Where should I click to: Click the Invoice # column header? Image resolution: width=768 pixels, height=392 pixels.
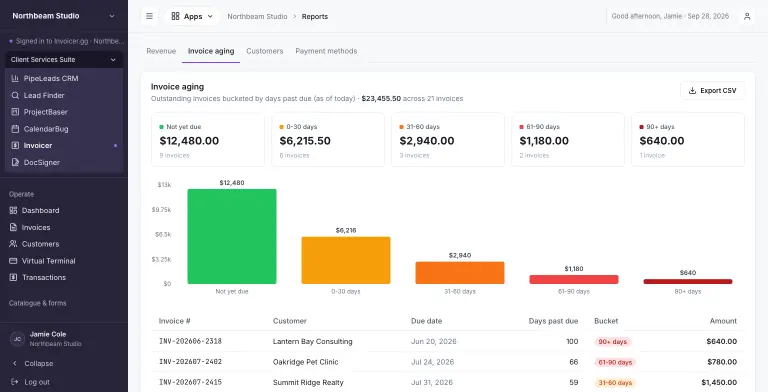[174, 321]
